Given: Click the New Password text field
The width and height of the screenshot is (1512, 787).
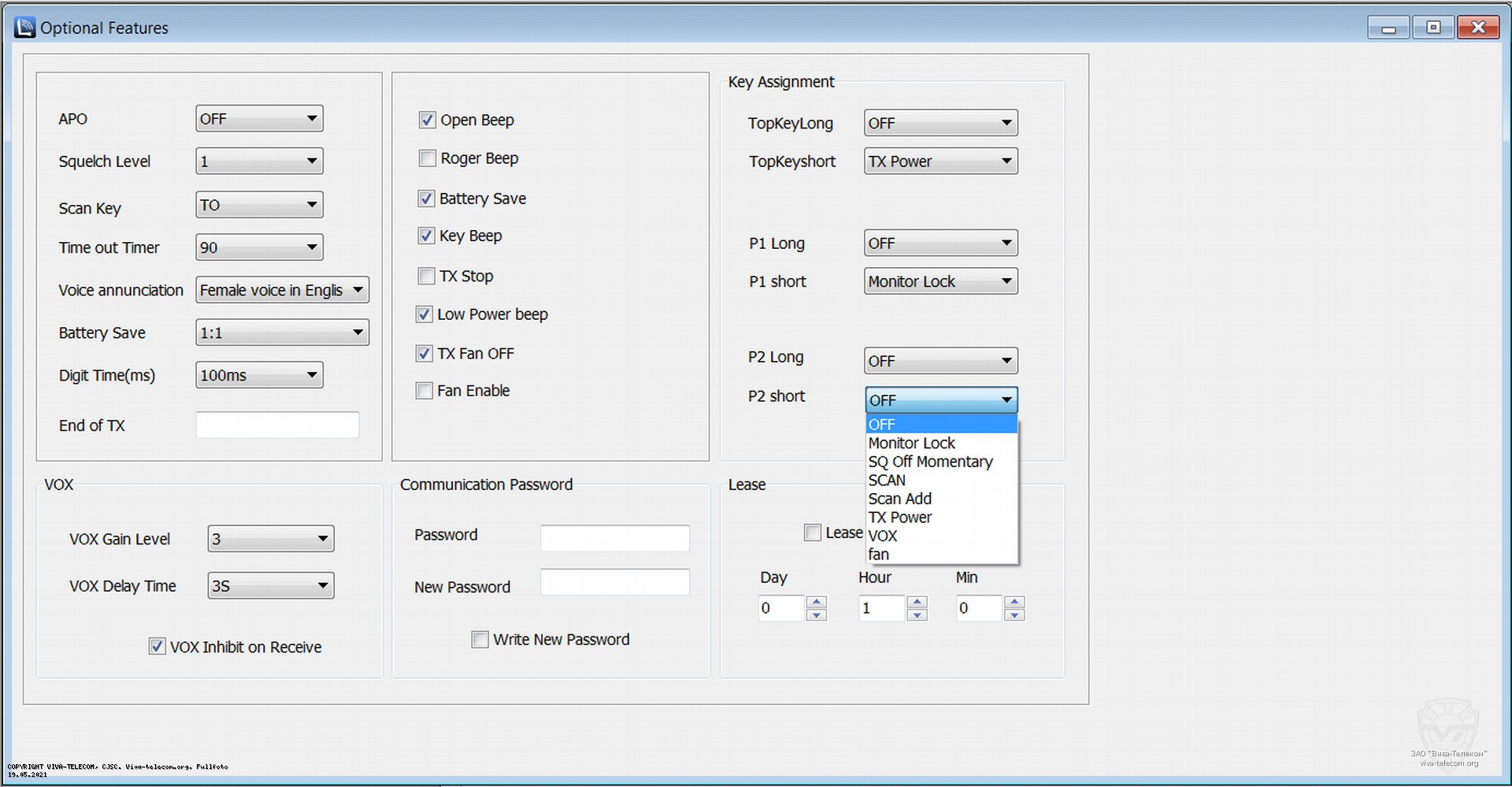Looking at the screenshot, I should click(x=614, y=583).
